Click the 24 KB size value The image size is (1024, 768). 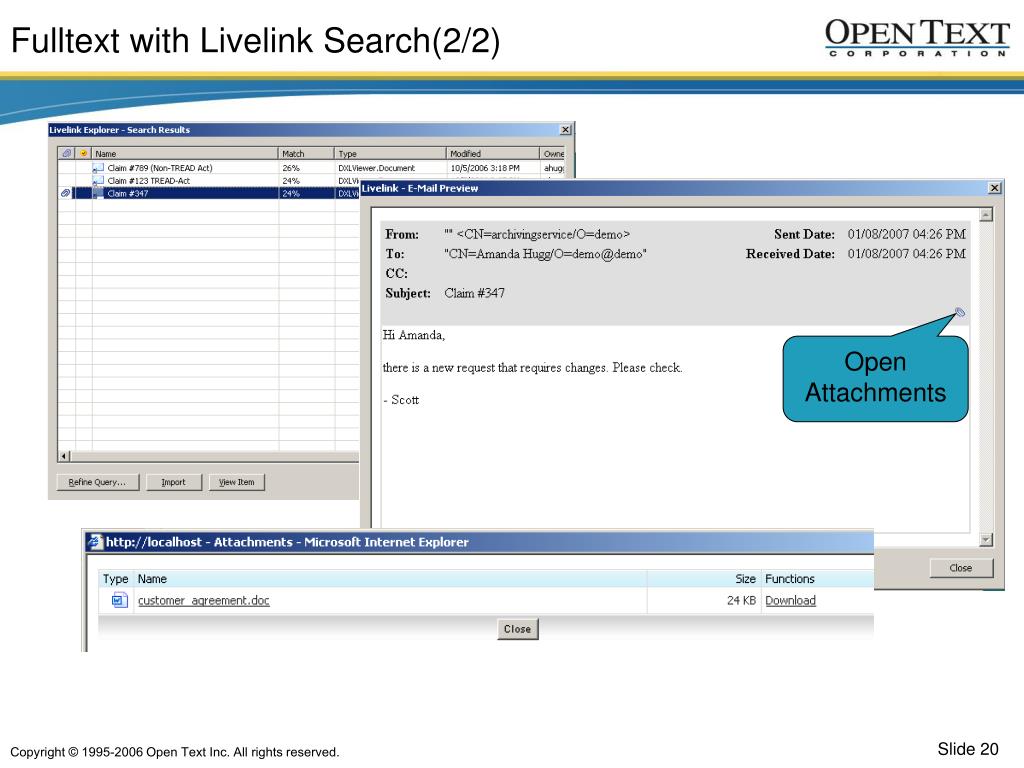741,600
